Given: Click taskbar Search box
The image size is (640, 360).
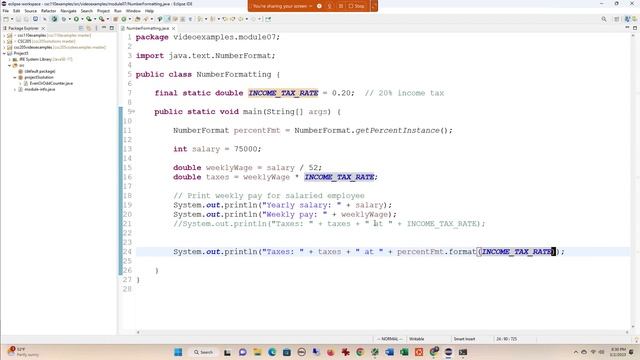Looking at the screenshot, I should (x=203, y=352).
